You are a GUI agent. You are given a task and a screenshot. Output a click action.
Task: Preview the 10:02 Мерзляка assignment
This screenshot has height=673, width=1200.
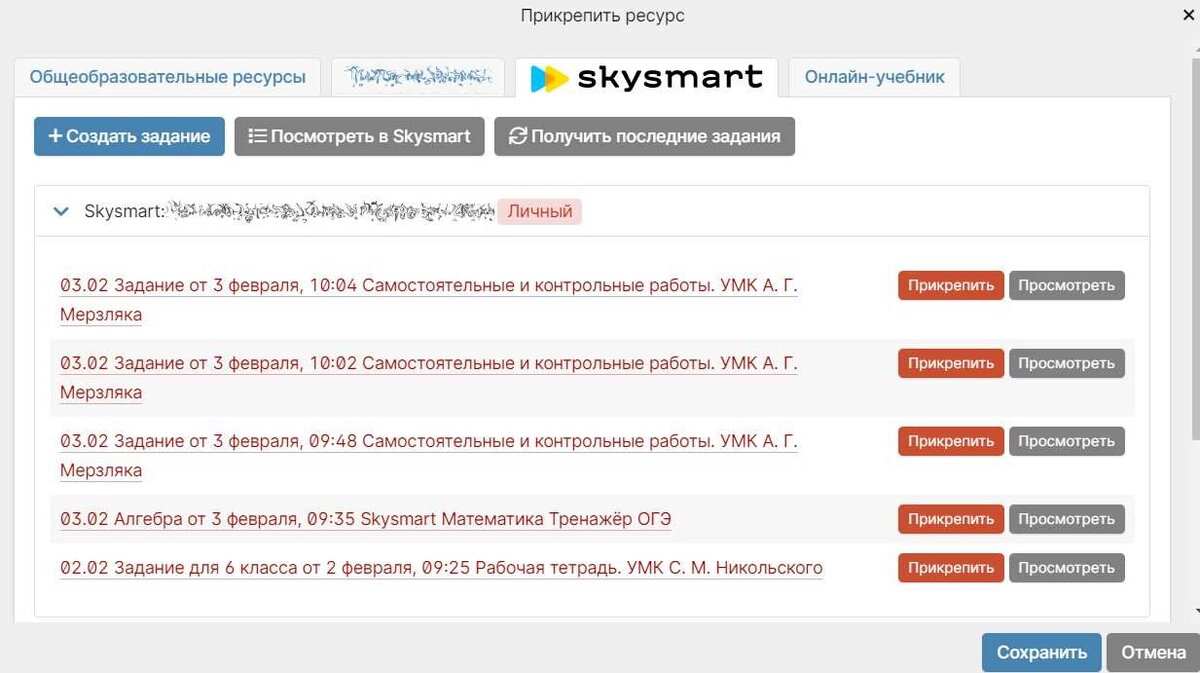[1066, 363]
